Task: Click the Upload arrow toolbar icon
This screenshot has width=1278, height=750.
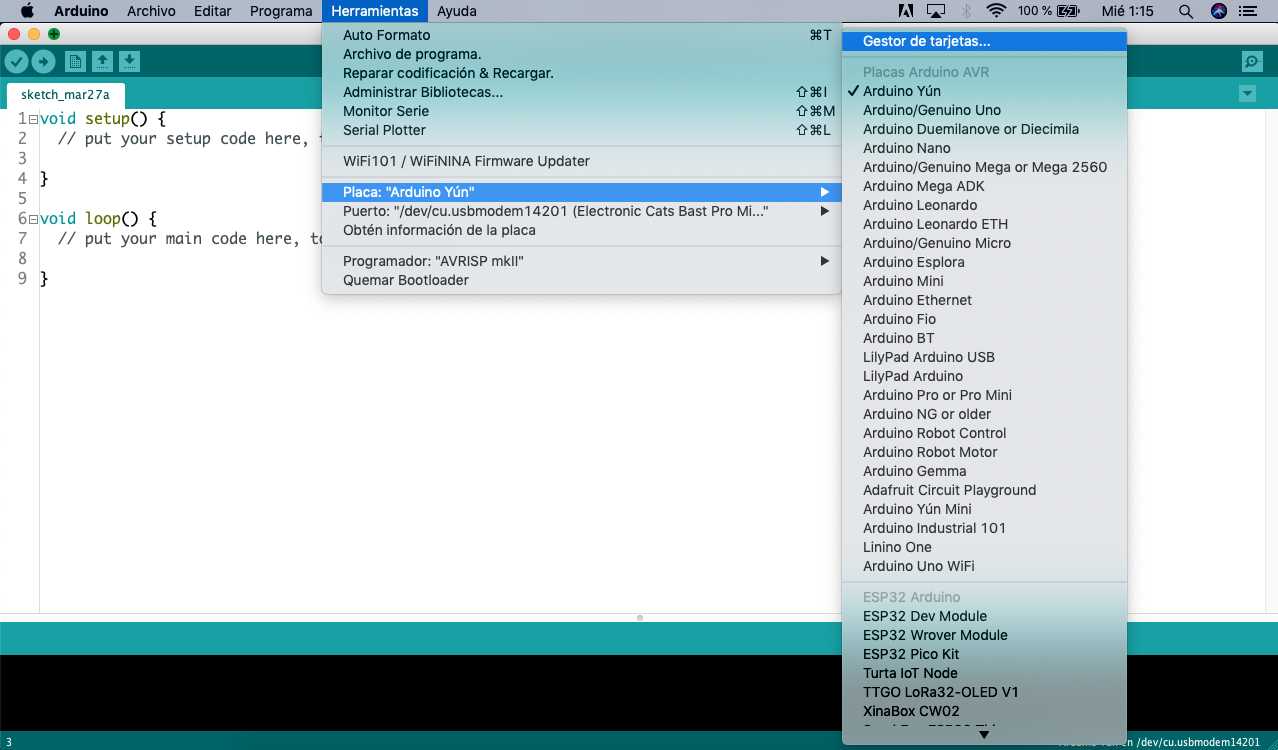Action: tap(43, 62)
